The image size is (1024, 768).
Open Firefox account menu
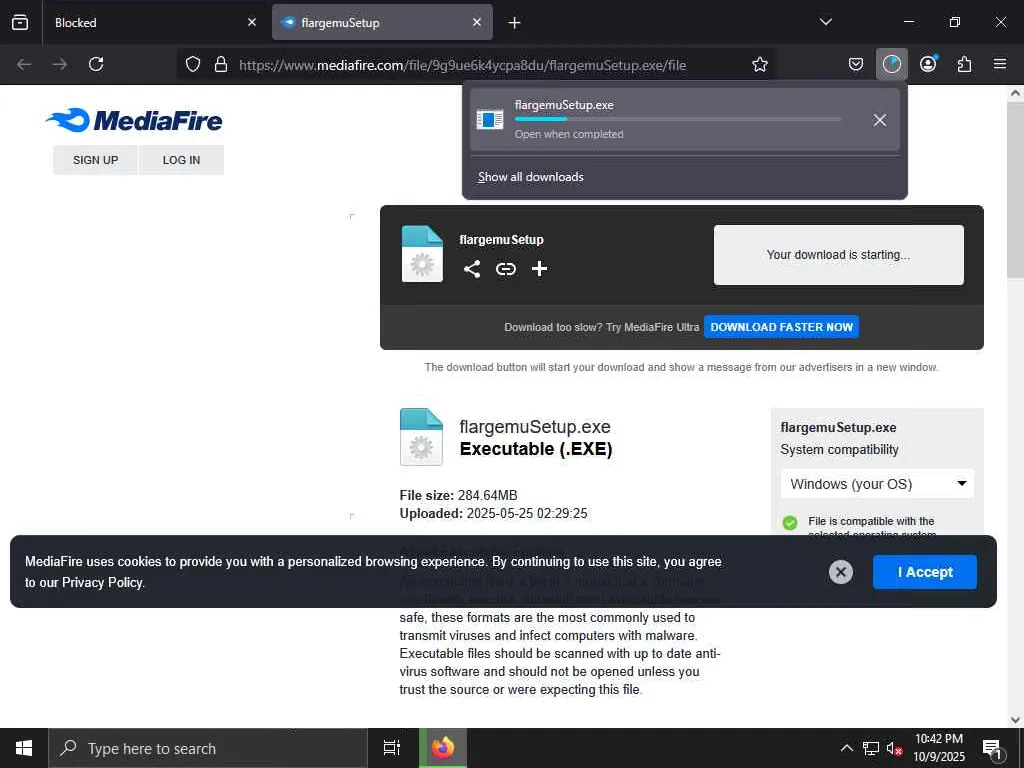928,64
